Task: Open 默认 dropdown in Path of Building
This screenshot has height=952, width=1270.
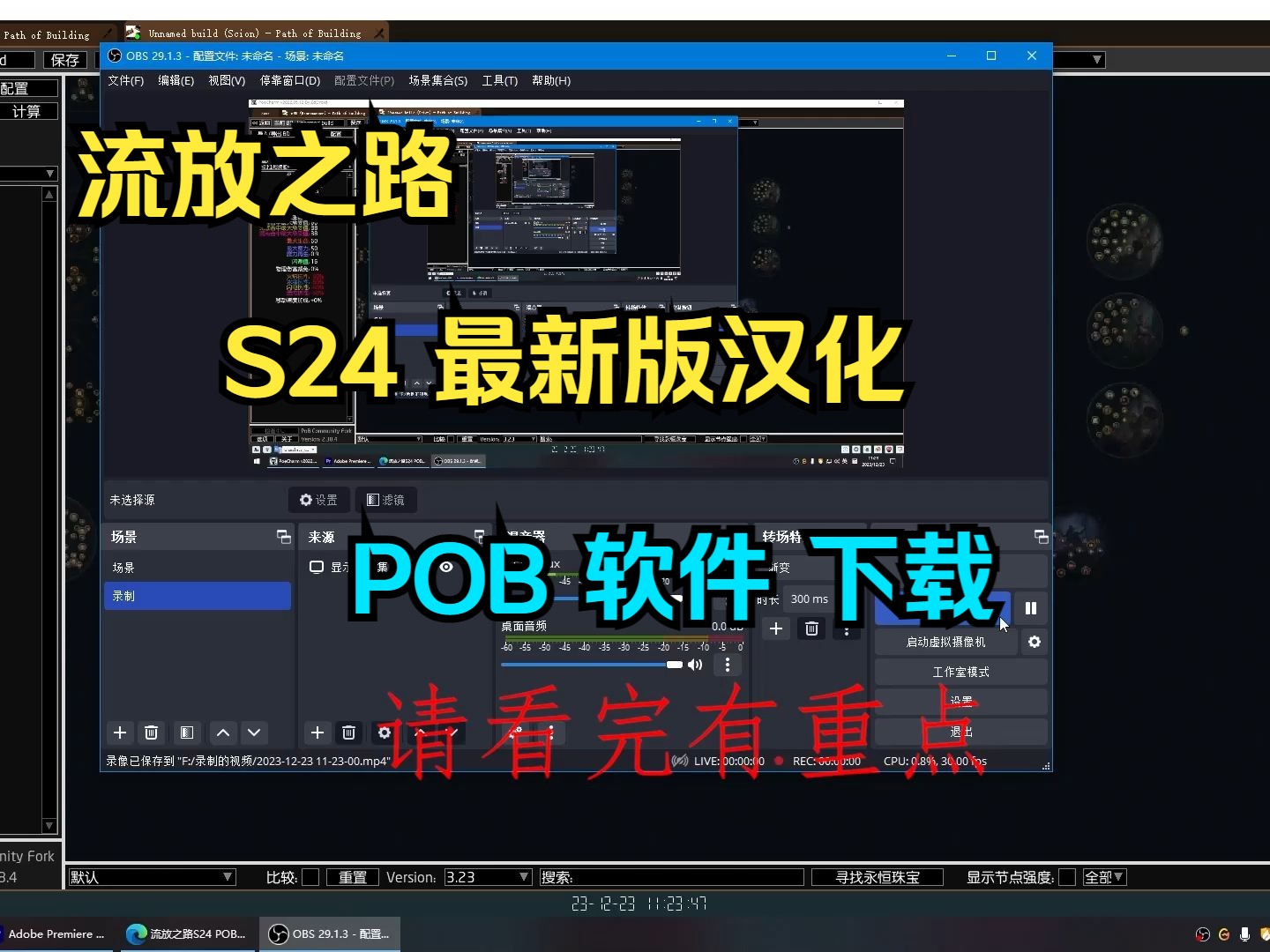Action: (153, 877)
